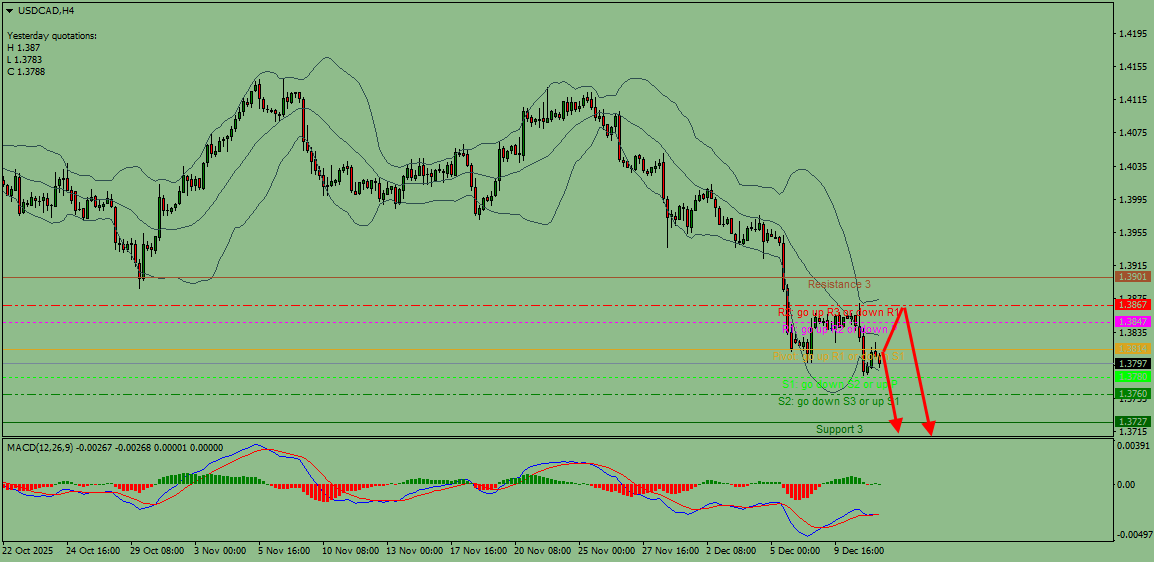Click the orange 'Pivot: go up R1' label
Viewport: 1154px width, 562px height.
tap(839, 357)
